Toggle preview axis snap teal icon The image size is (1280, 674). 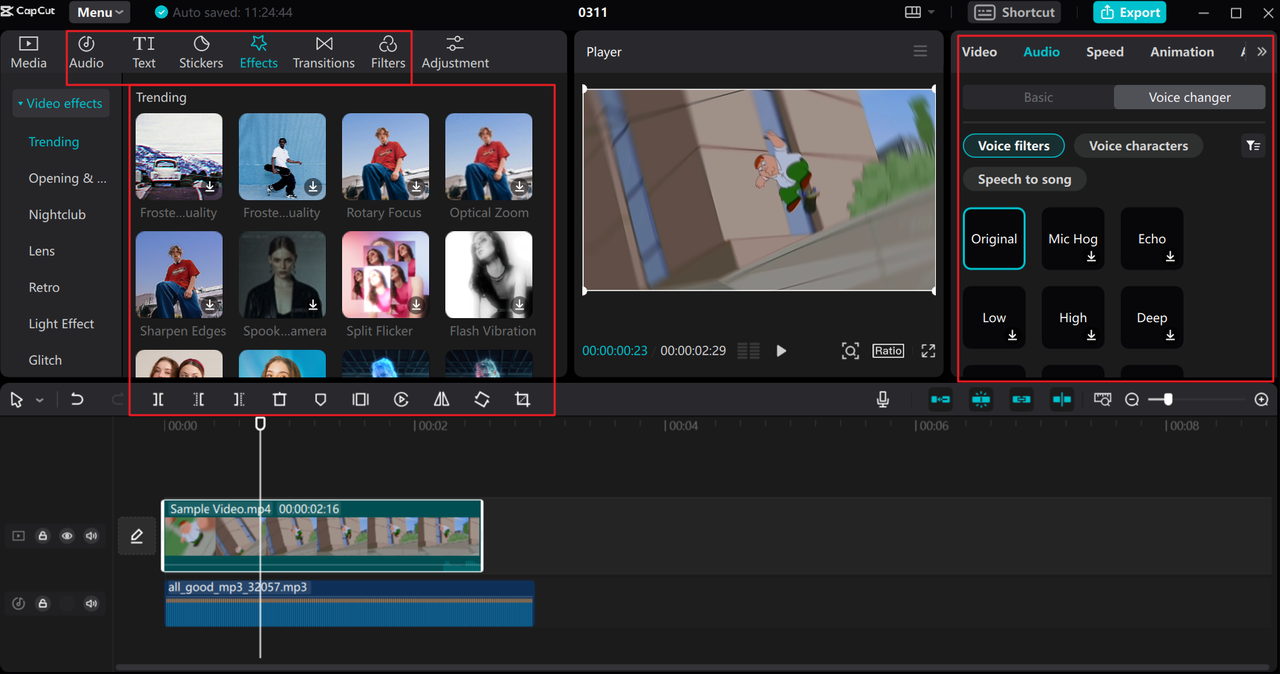point(1061,399)
